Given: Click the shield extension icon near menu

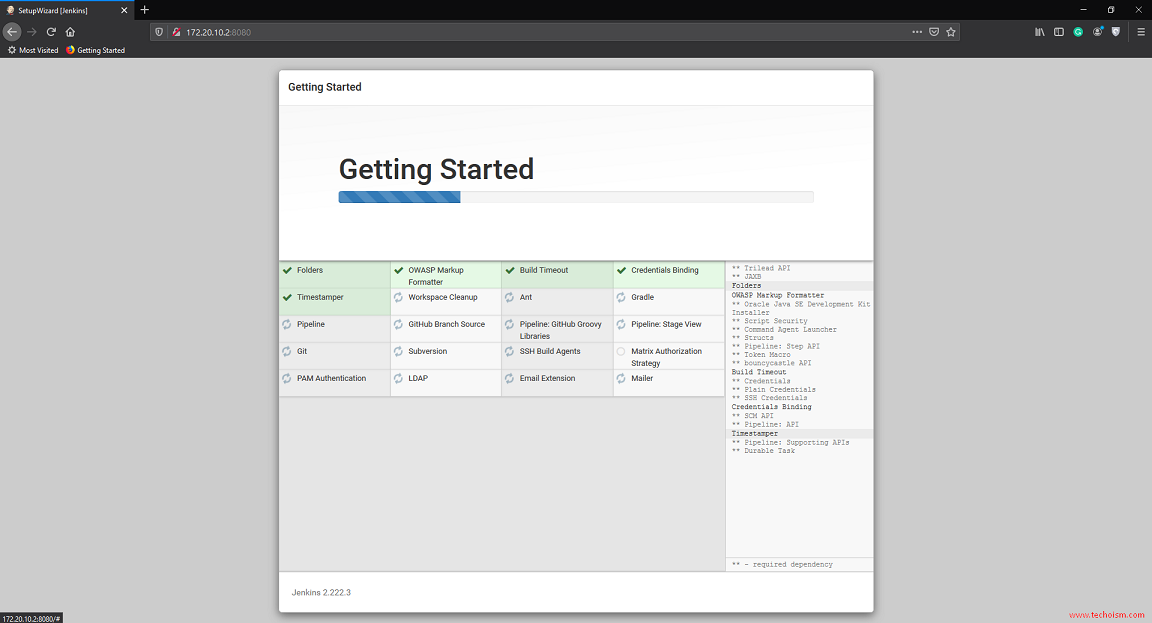Looking at the screenshot, I should coord(1116,32).
